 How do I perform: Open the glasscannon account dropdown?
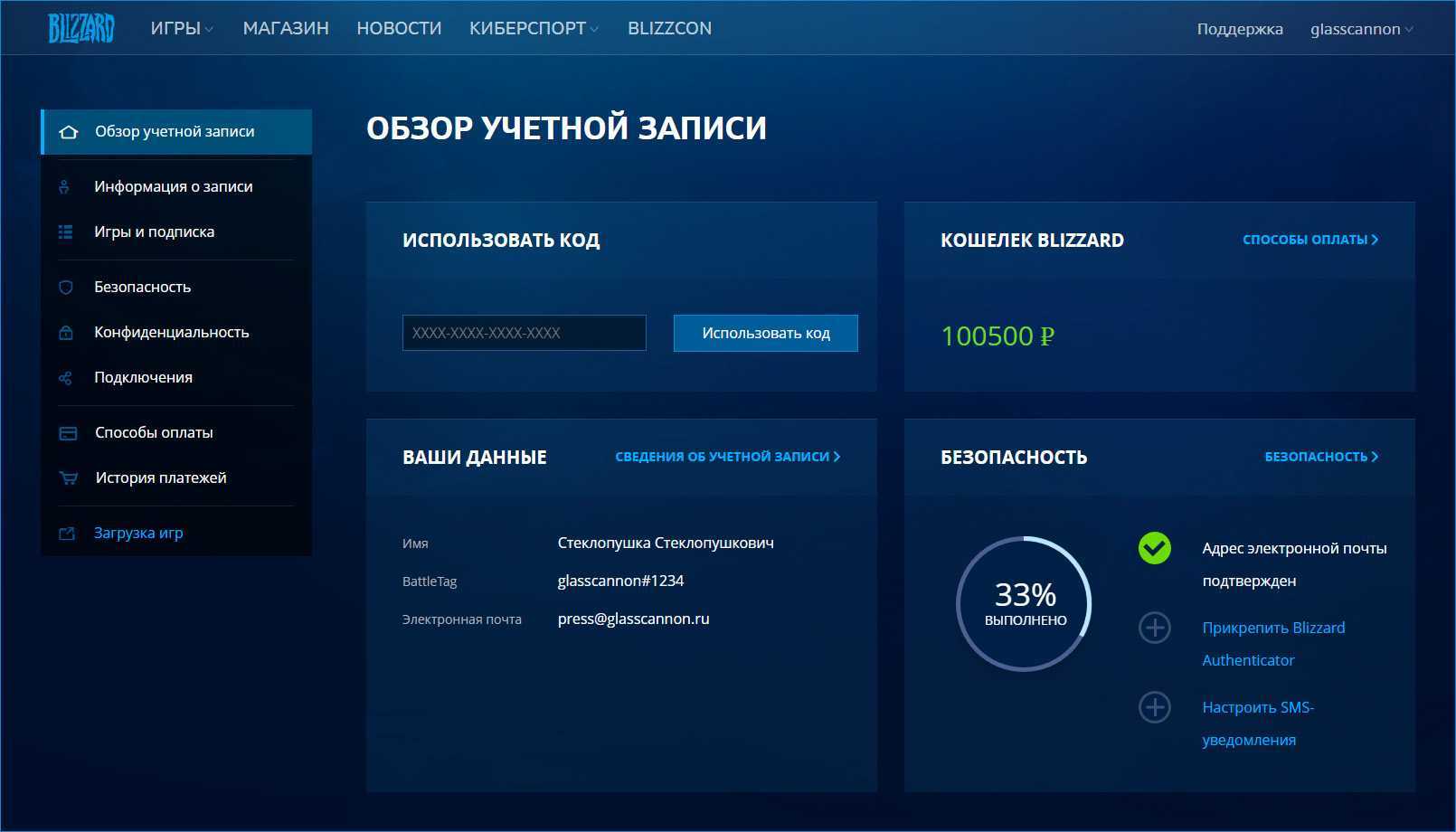click(x=1362, y=29)
